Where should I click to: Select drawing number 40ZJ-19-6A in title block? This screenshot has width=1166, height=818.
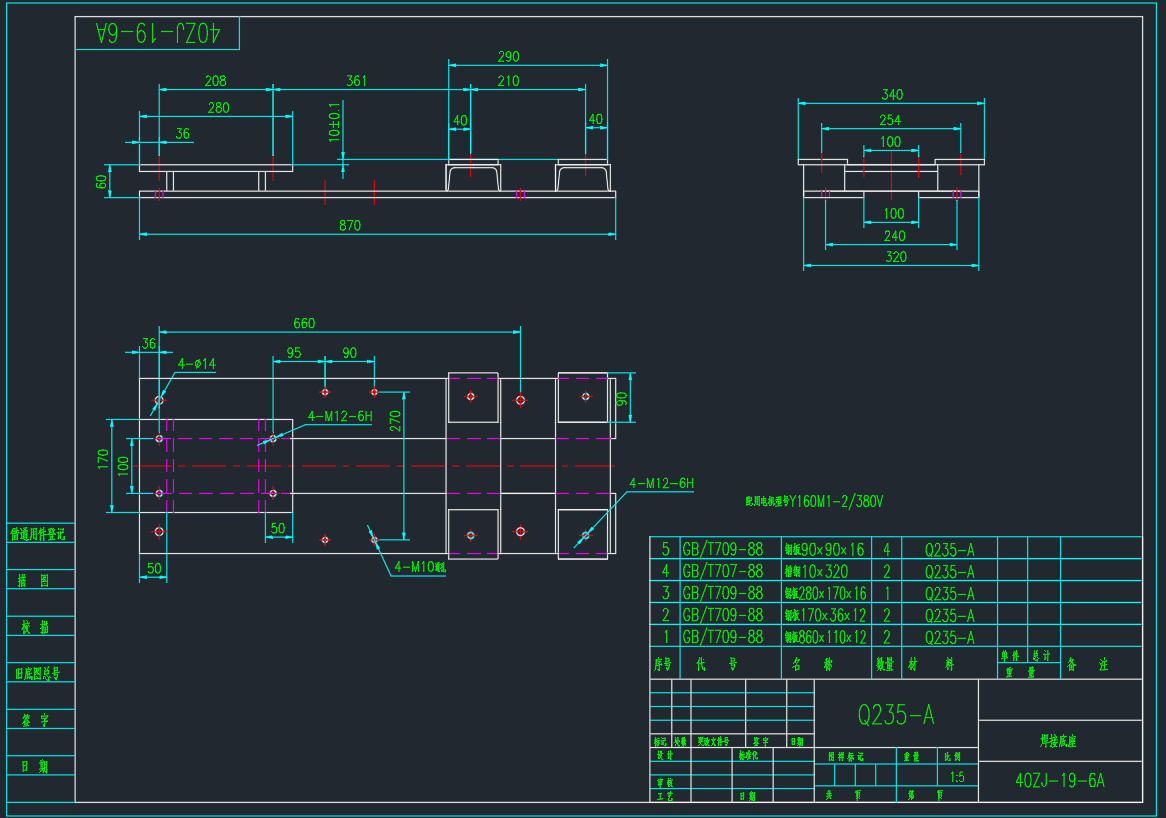1059,780
